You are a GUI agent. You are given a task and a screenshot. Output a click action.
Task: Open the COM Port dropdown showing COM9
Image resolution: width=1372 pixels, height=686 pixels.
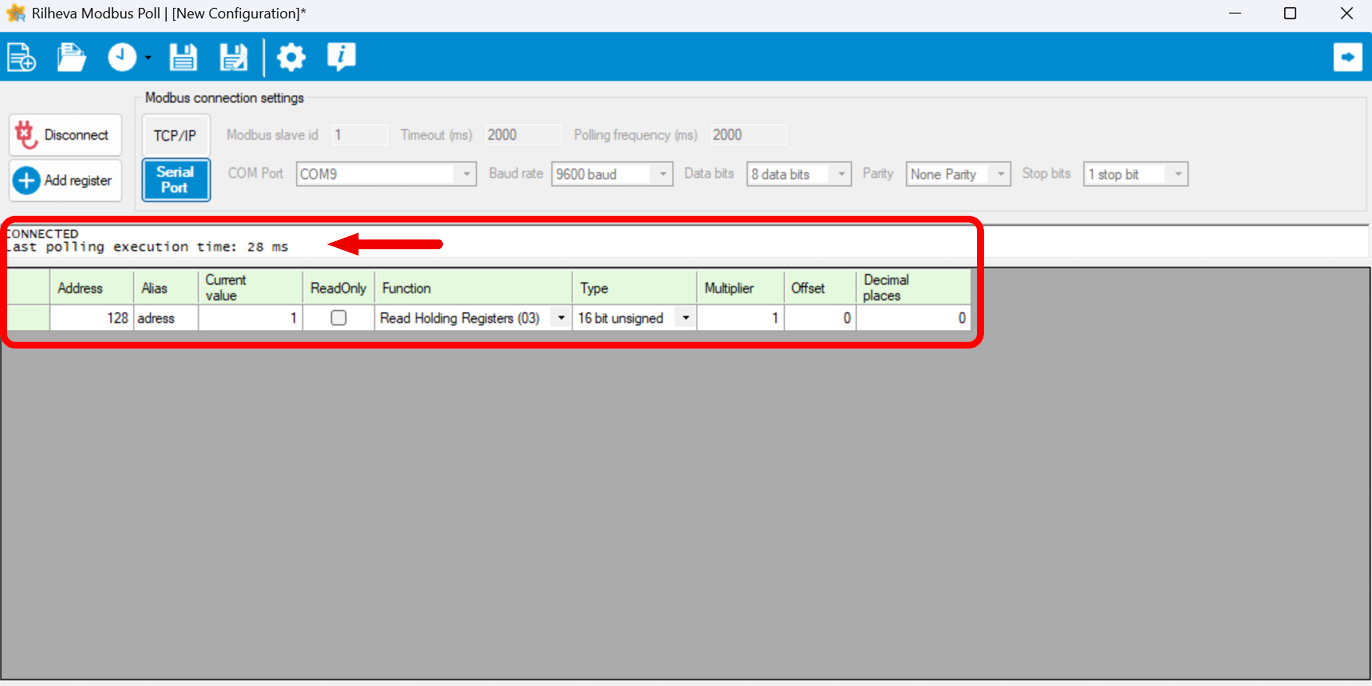point(386,174)
